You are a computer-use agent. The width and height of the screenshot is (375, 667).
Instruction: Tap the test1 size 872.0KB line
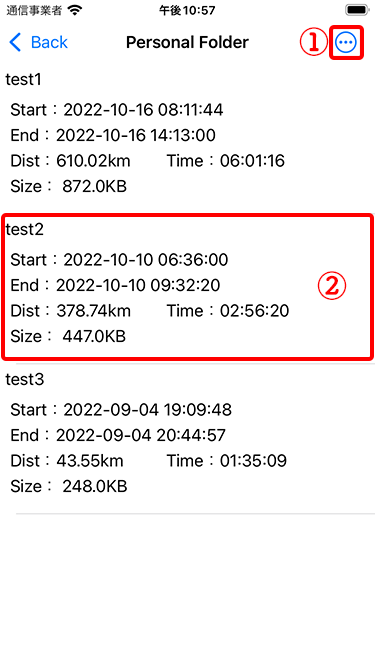click(x=68, y=186)
